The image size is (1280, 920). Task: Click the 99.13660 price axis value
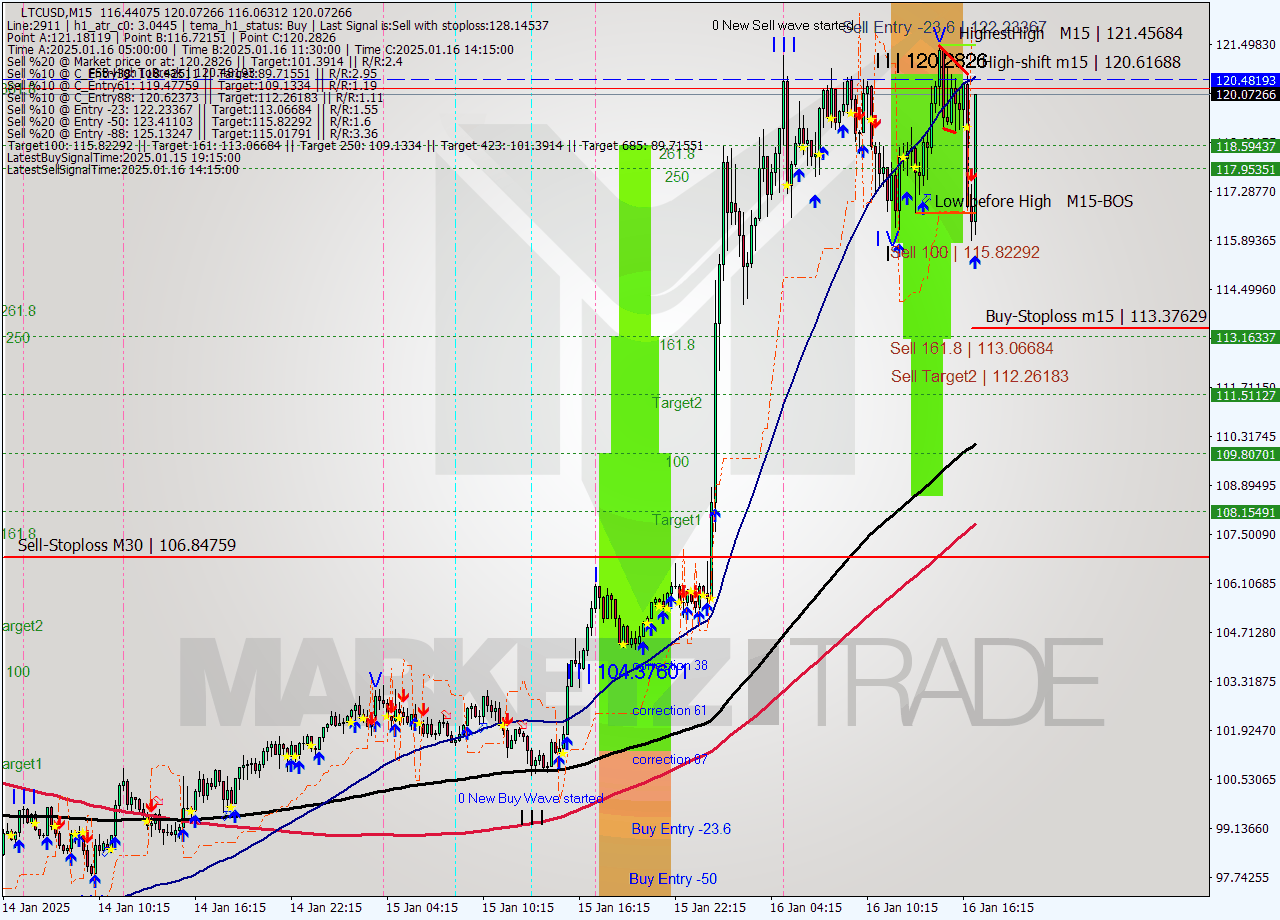[x=1244, y=828]
